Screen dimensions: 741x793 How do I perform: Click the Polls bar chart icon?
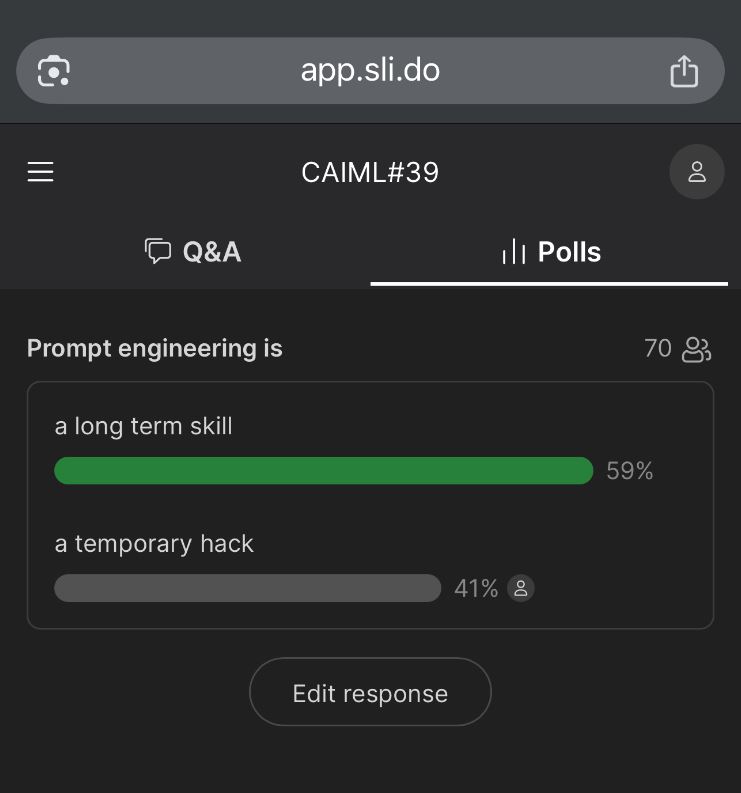[x=513, y=252]
